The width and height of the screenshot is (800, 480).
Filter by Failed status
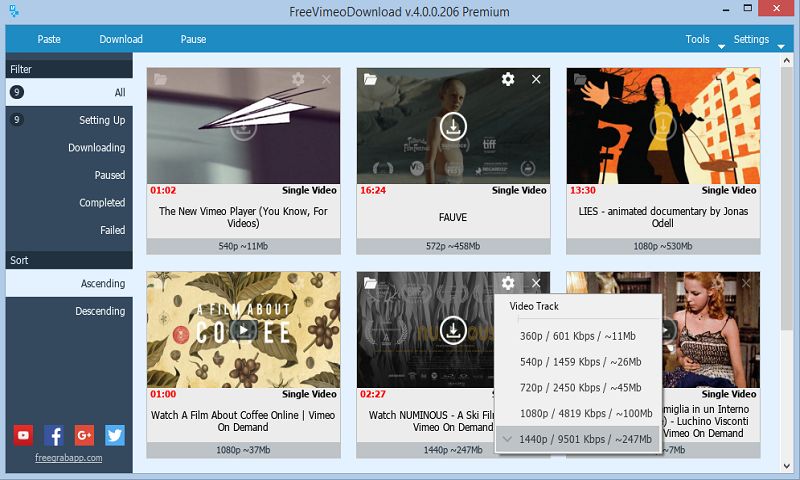pos(69,230)
